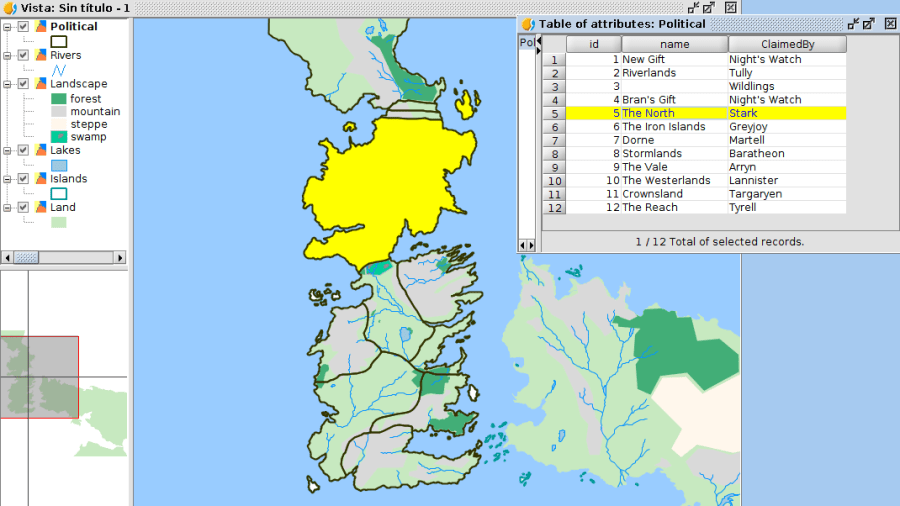Collapse the Land layer tree node
900x506 pixels.
(x=8, y=208)
